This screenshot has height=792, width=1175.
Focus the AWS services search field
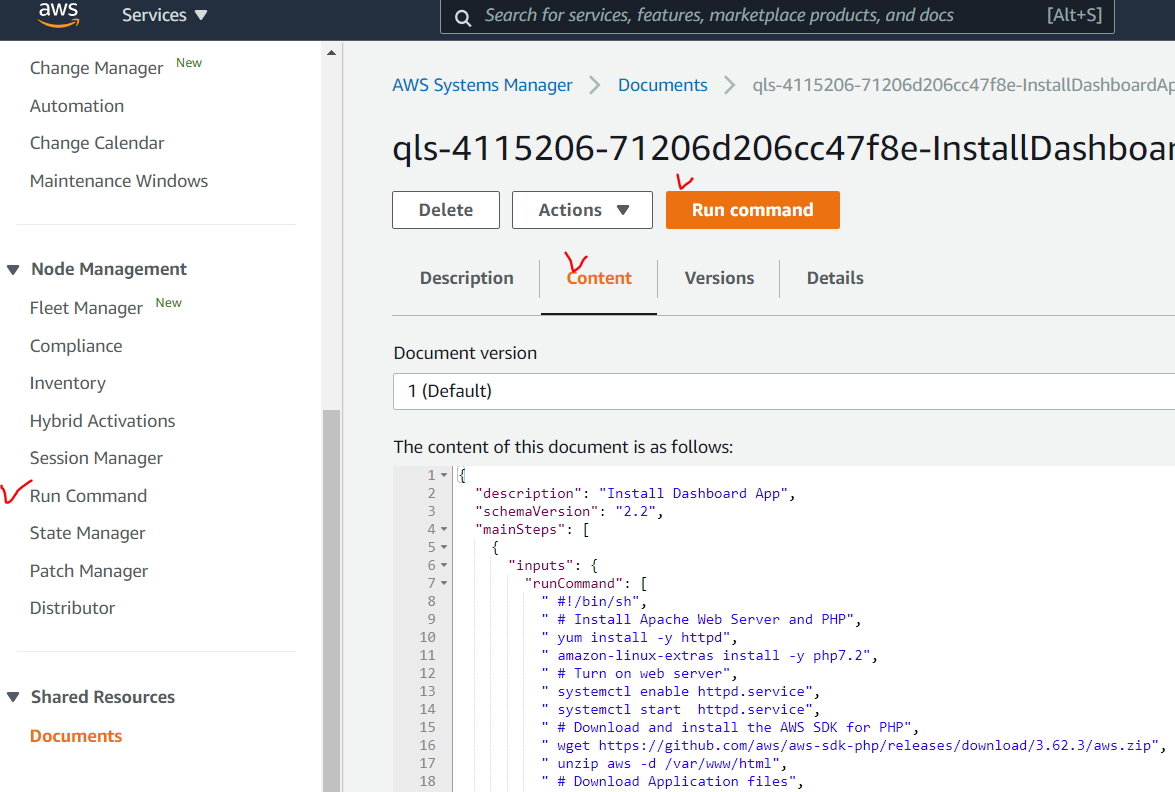[777, 16]
